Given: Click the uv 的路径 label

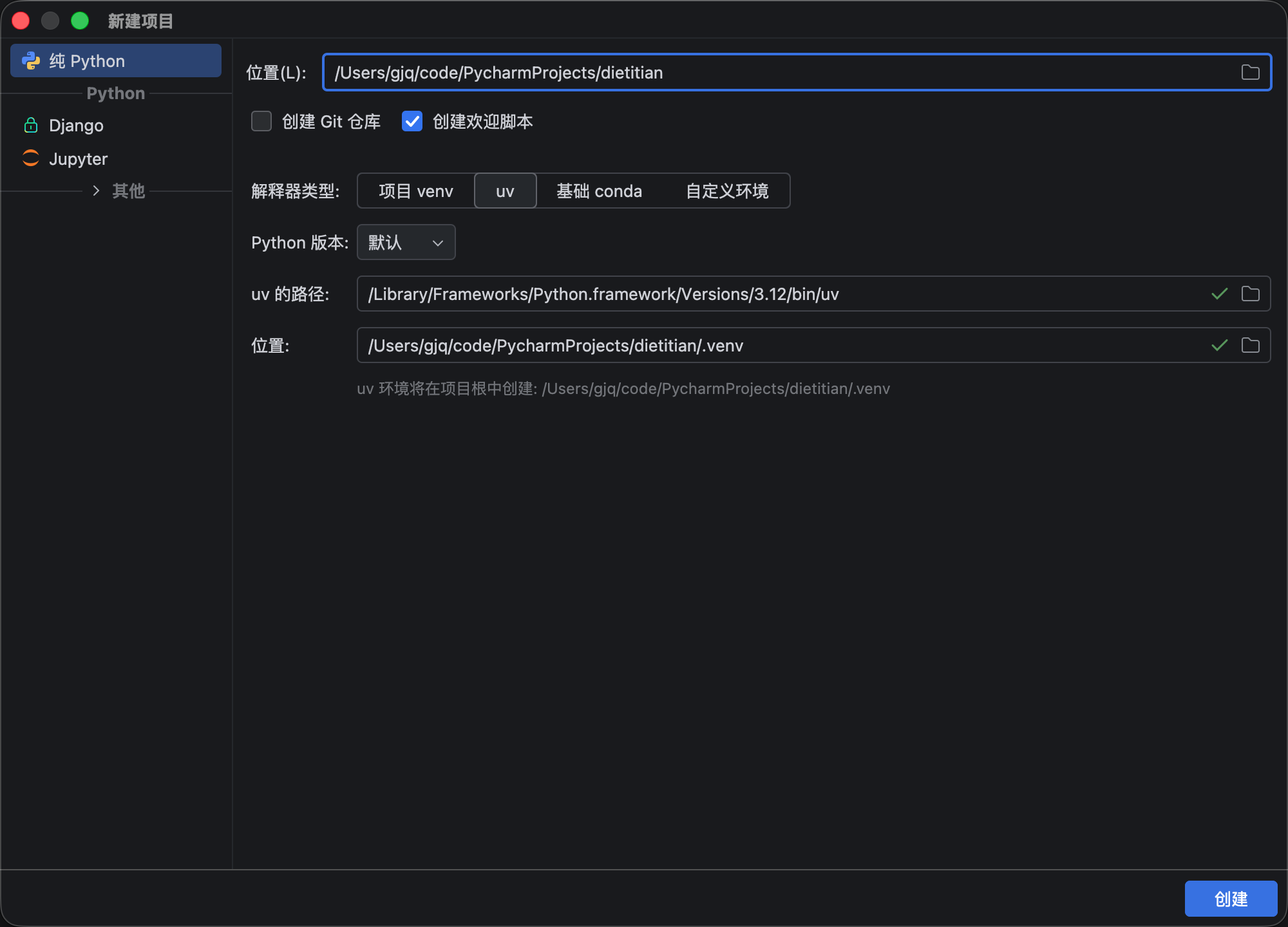Looking at the screenshot, I should click(x=290, y=294).
